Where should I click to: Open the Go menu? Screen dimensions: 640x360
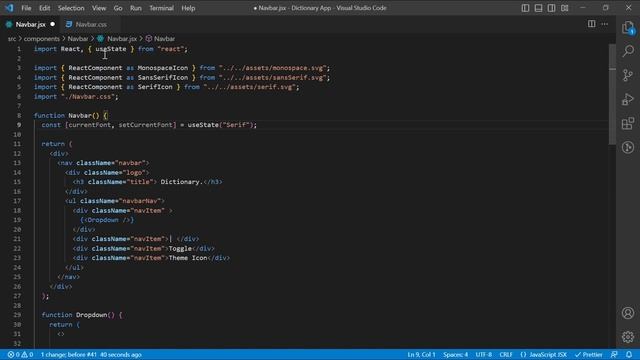118,8
